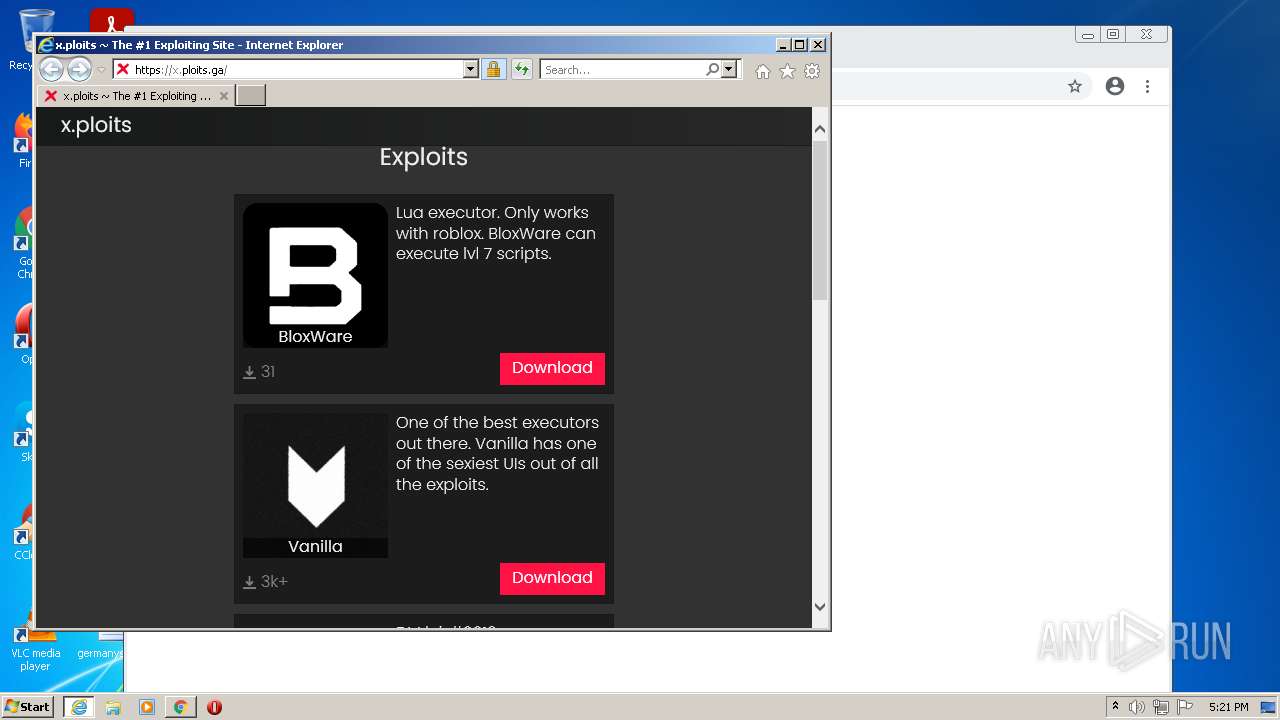Click Chrome taskbar icon
Screen dimensions: 1280x720
[x=181, y=707]
